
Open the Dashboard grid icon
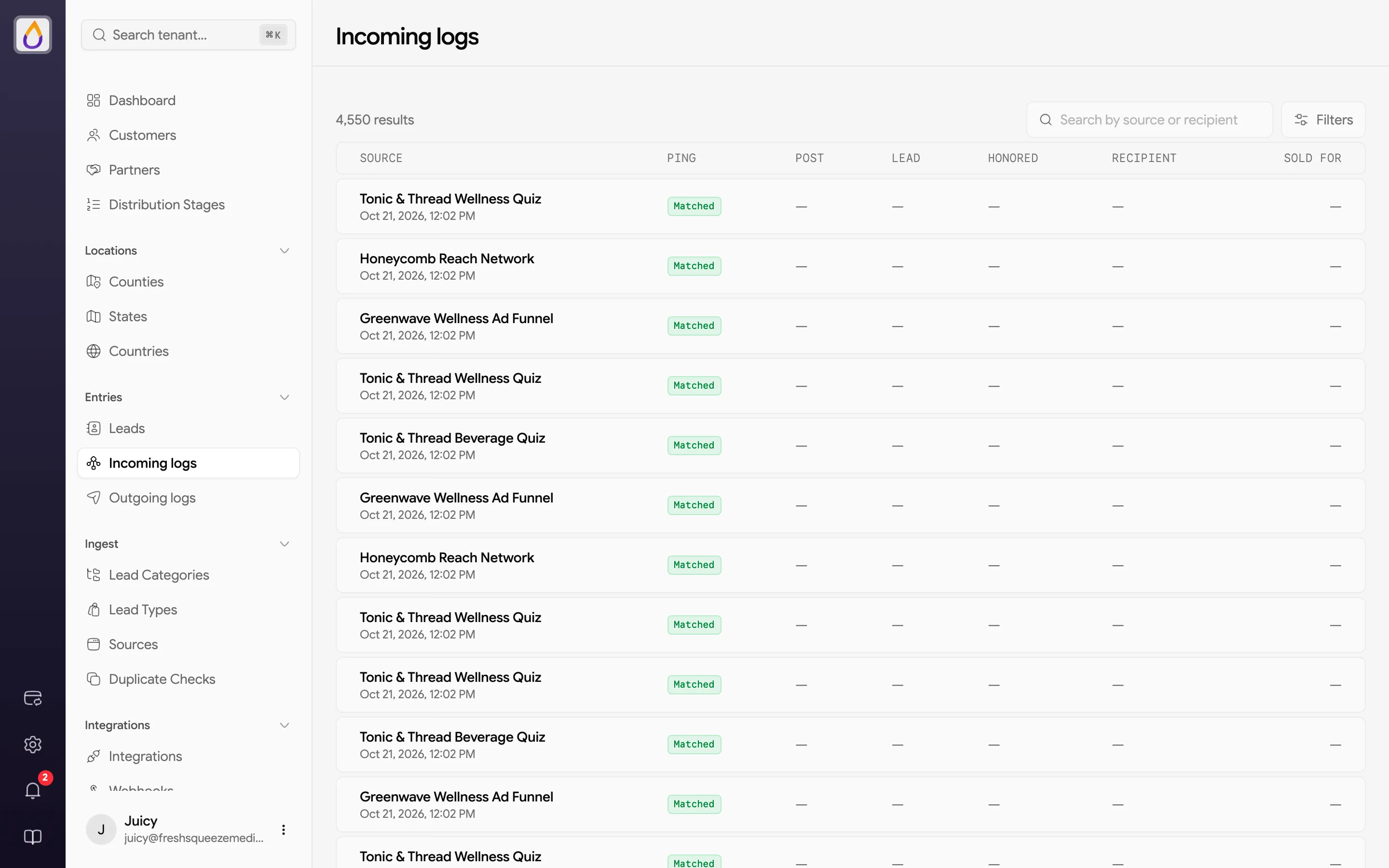click(94, 100)
